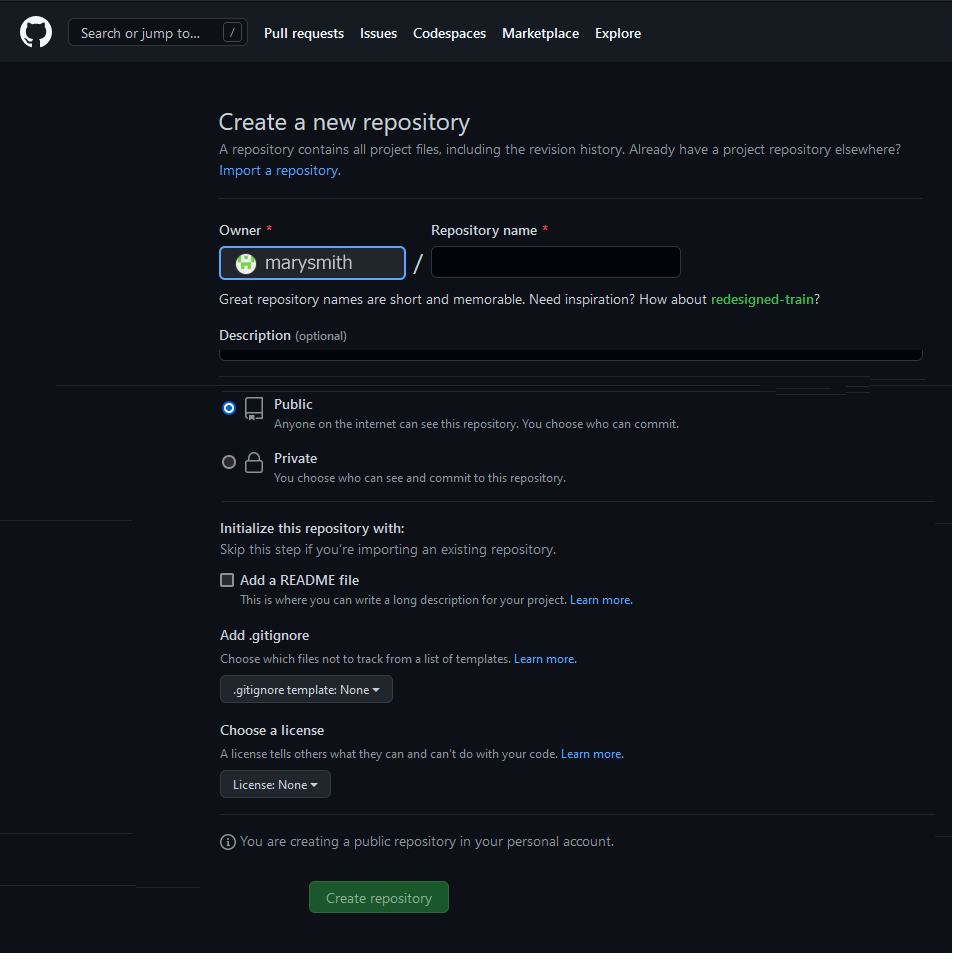Viewport: 954px width, 960px height.
Task: Open Codespaces in the top navigation
Action: coord(449,33)
